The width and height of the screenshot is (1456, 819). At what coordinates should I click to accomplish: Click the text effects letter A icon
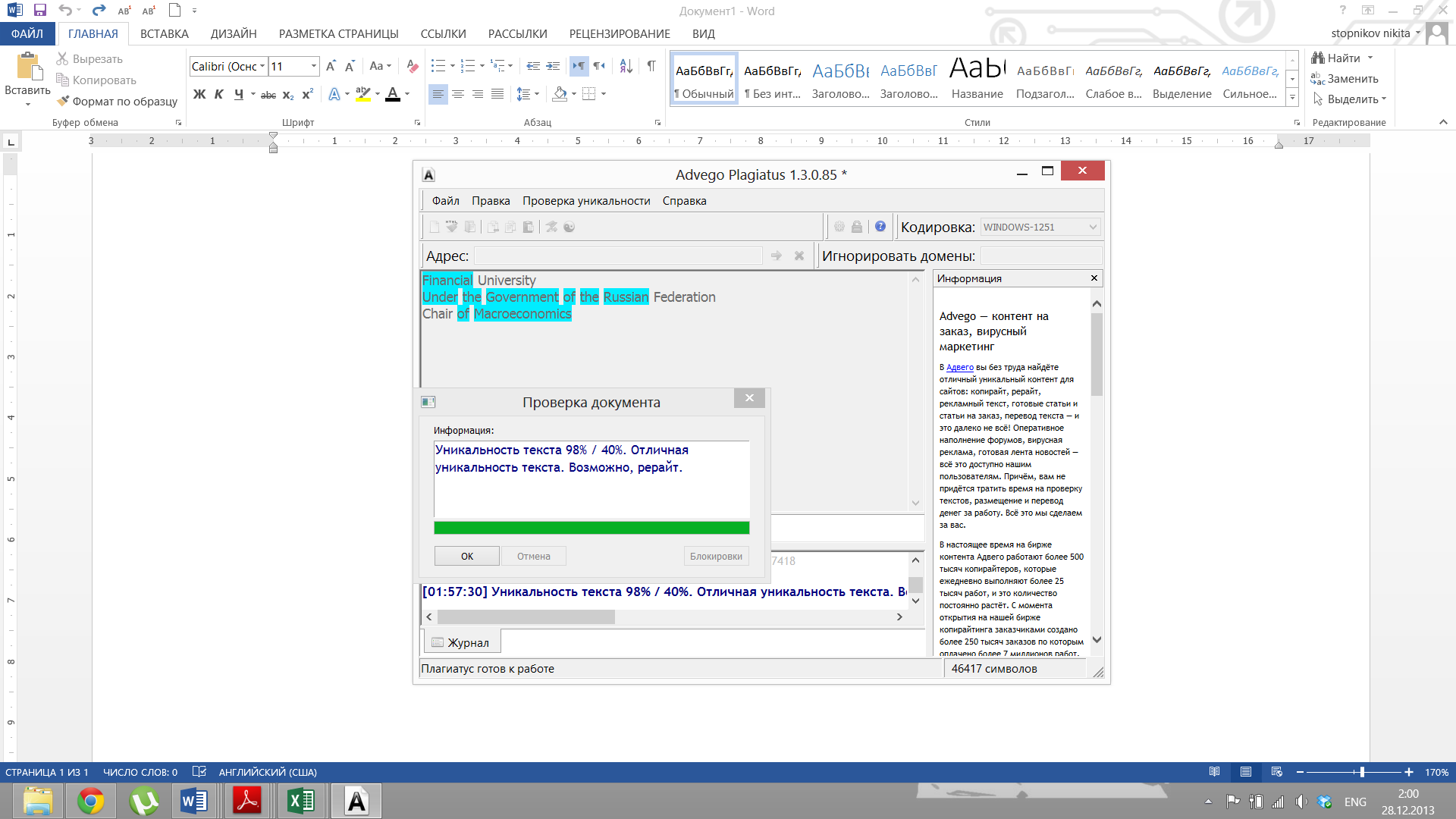(334, 94)
